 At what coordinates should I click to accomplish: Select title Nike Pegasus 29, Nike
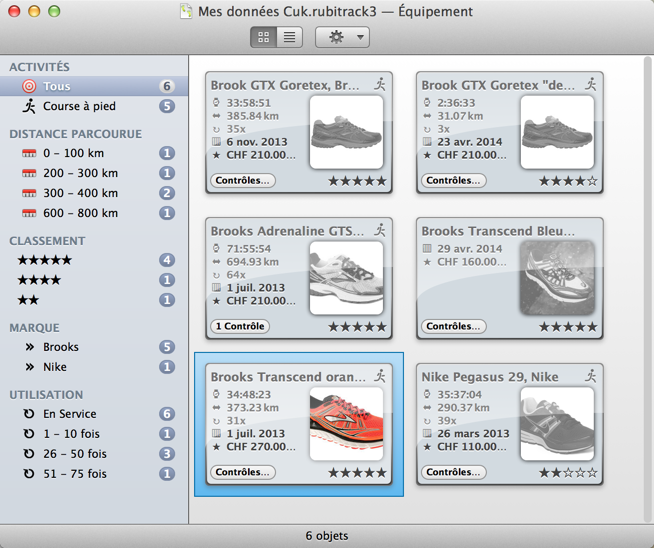click(490, 377)
